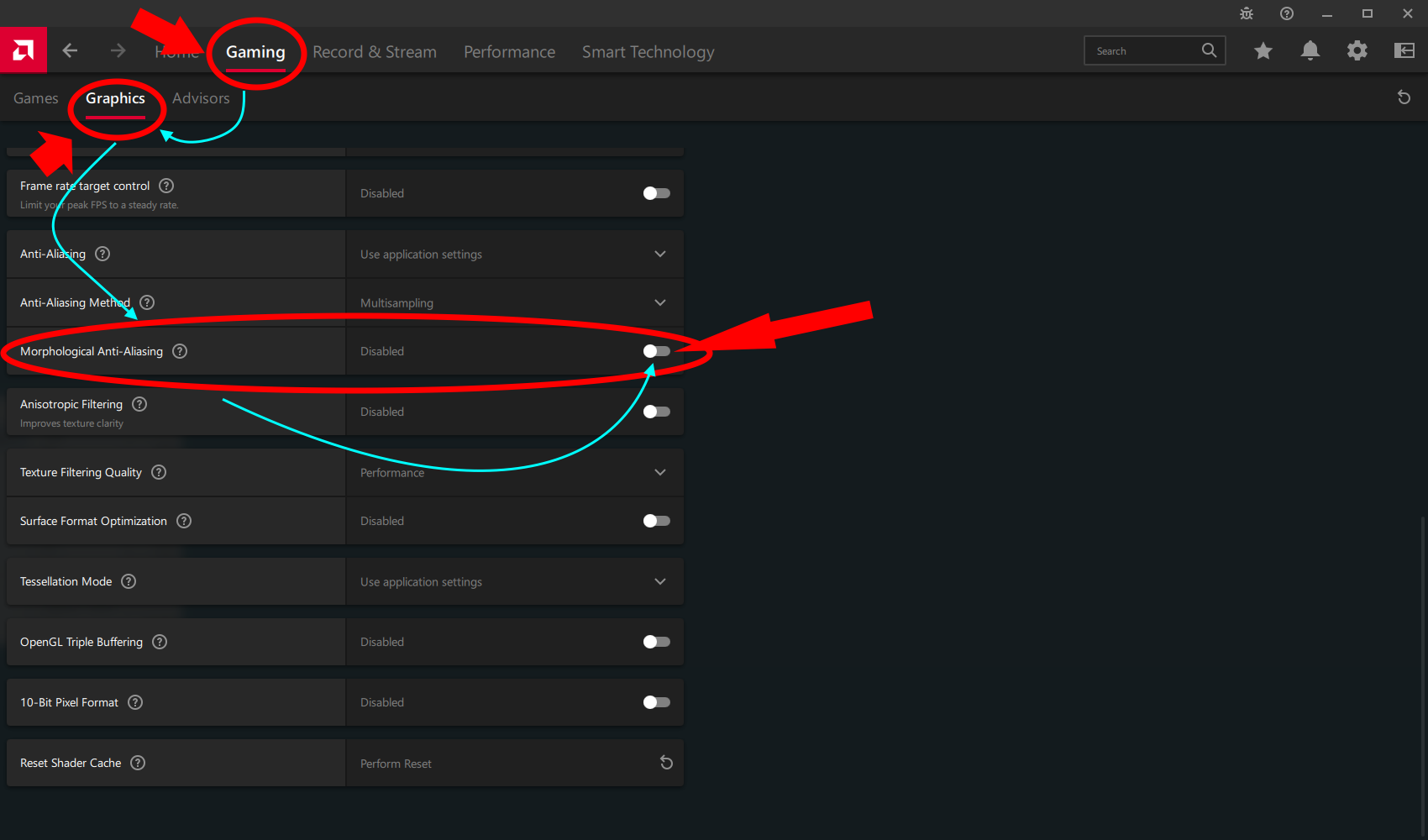Show help for Reset Shader Cache
Image resolution: width=1428 pixels, height=840 pixels.
click(x=138, y=763)
